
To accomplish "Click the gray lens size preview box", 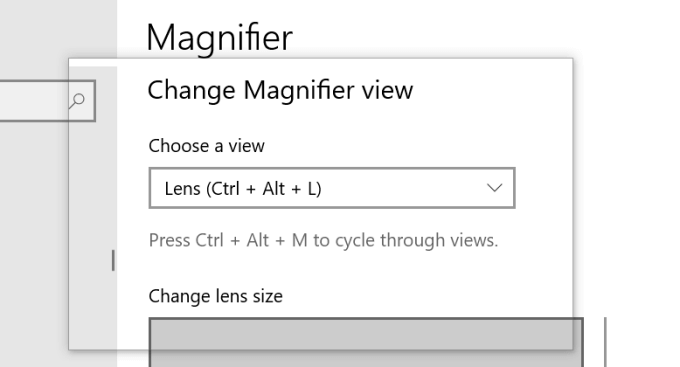I will [x=366, y=342].
